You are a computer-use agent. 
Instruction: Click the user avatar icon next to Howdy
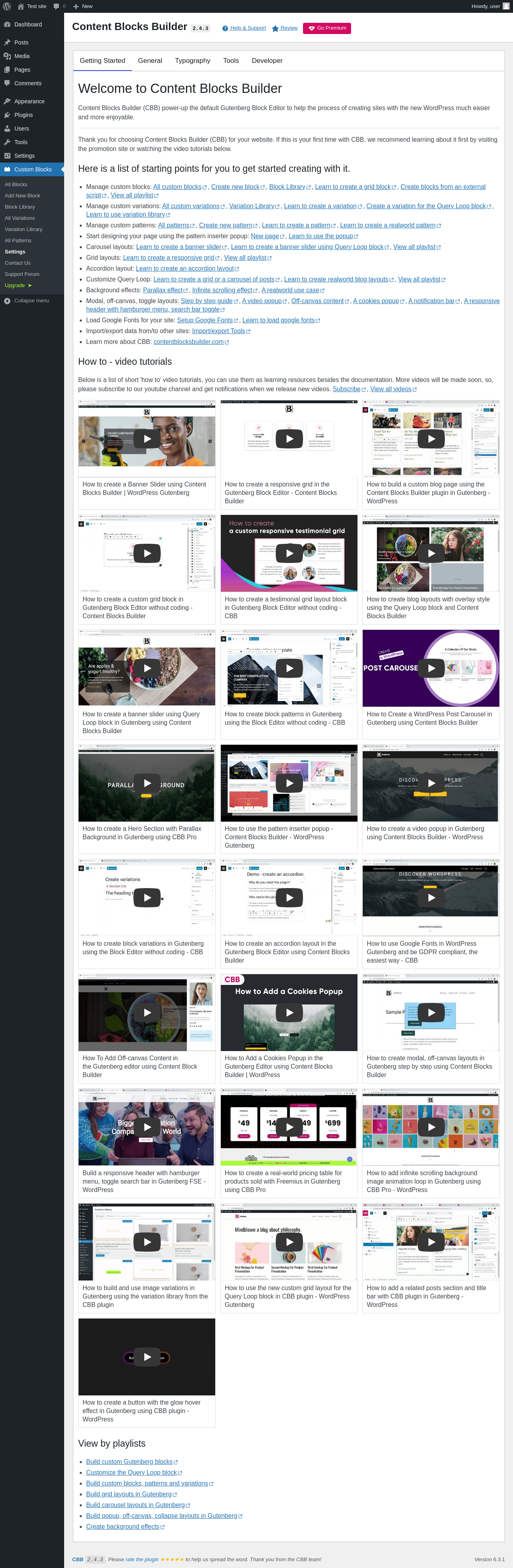click(506, 6)
